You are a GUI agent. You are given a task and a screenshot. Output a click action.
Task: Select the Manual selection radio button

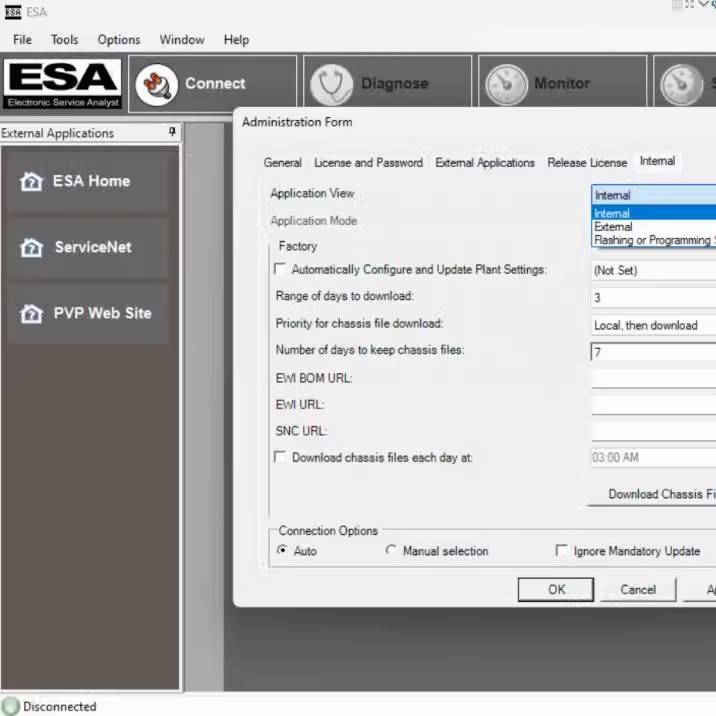point(391,551)
